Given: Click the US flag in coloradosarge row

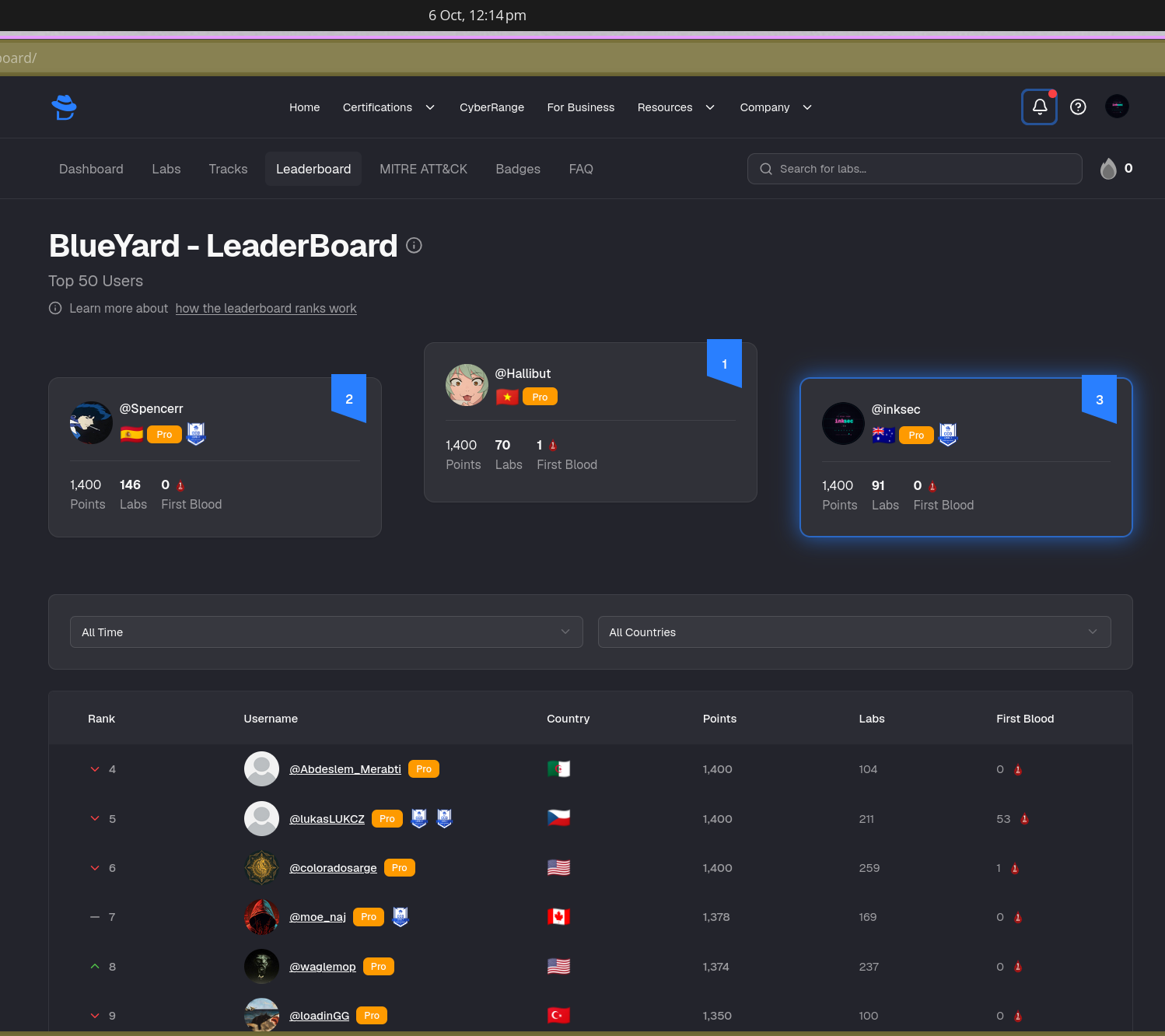Looking at the screenshot, I should coord(558,867).
